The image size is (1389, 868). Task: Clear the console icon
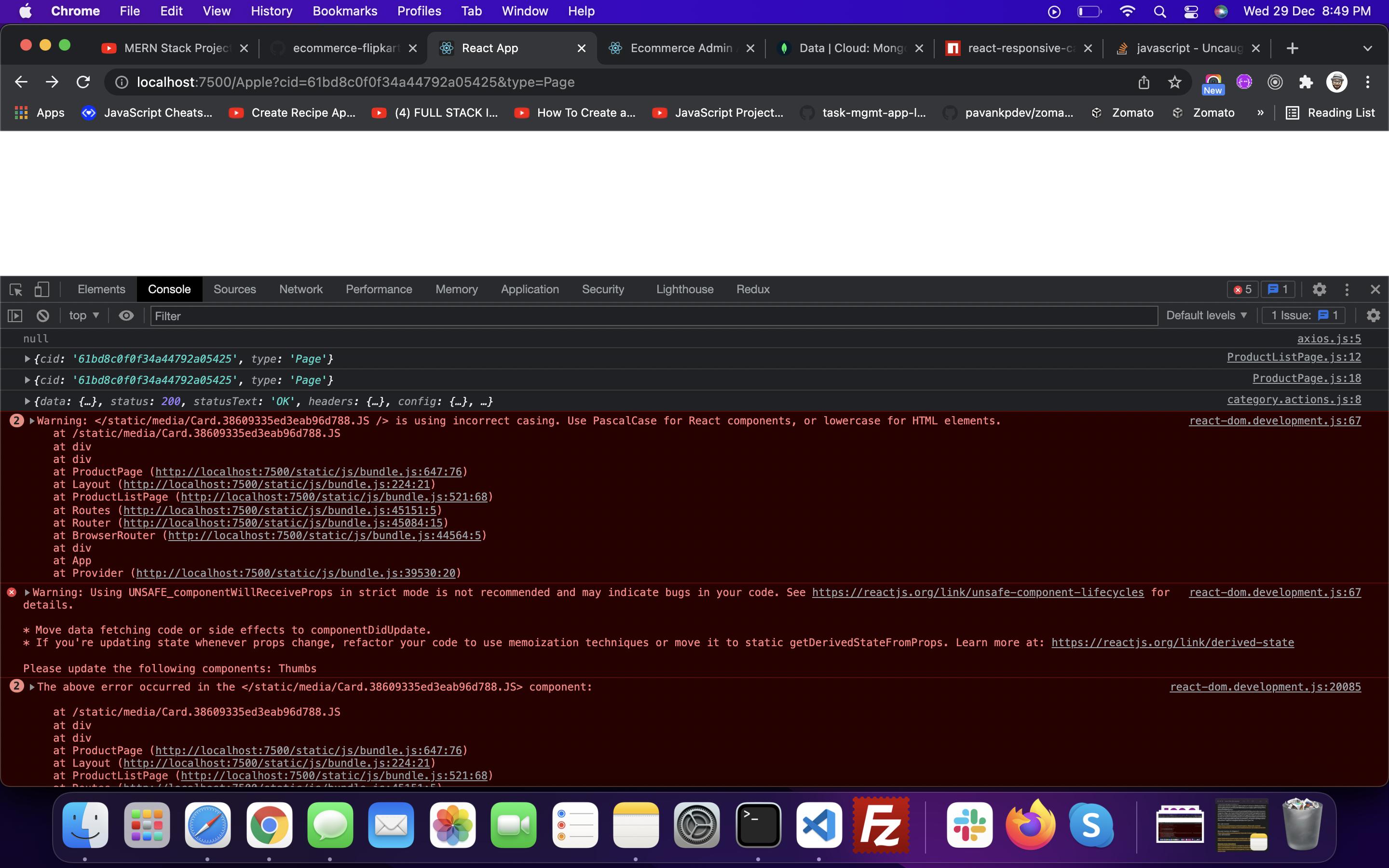[42, 316]
